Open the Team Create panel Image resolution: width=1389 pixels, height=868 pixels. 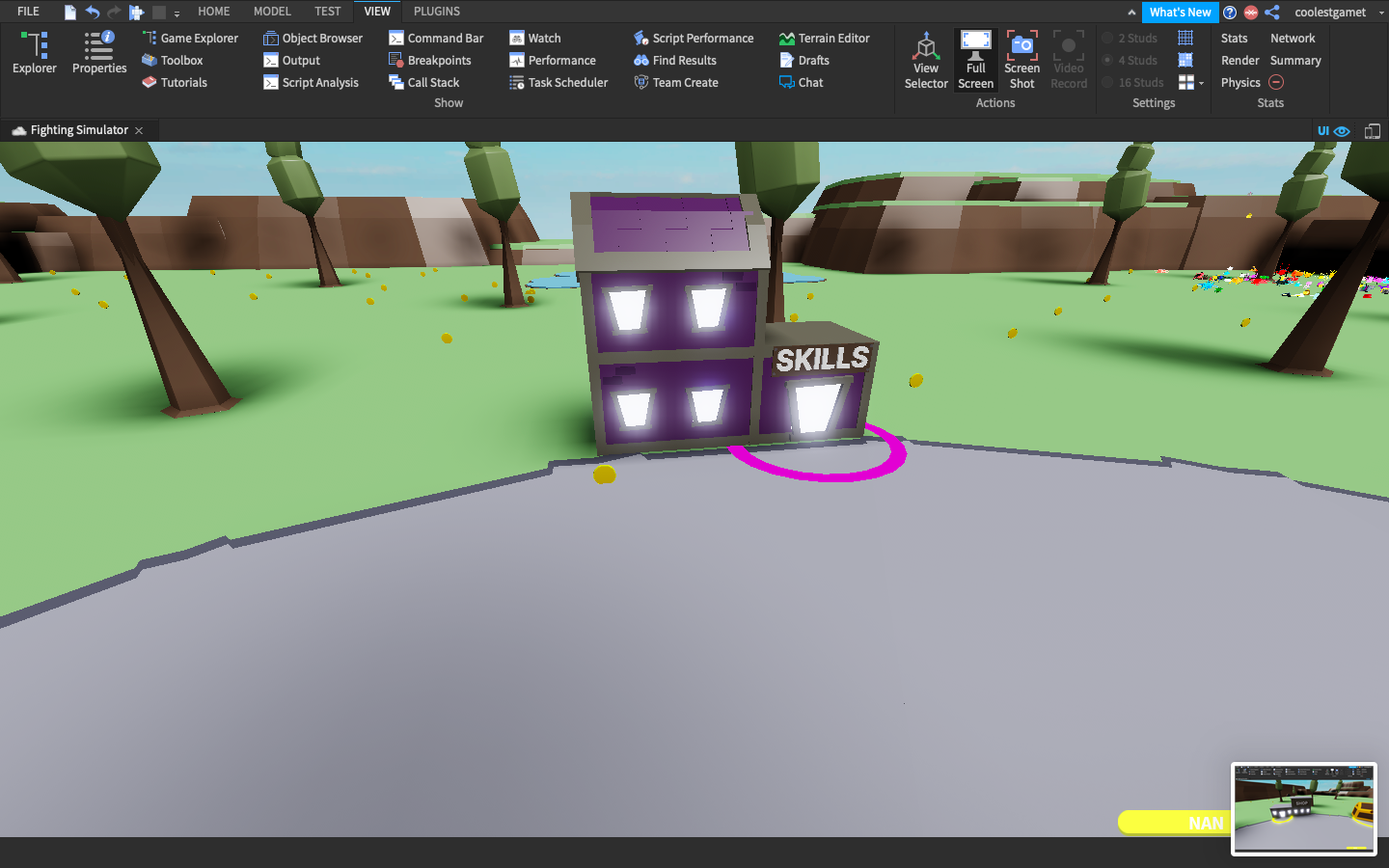[676, 82]
